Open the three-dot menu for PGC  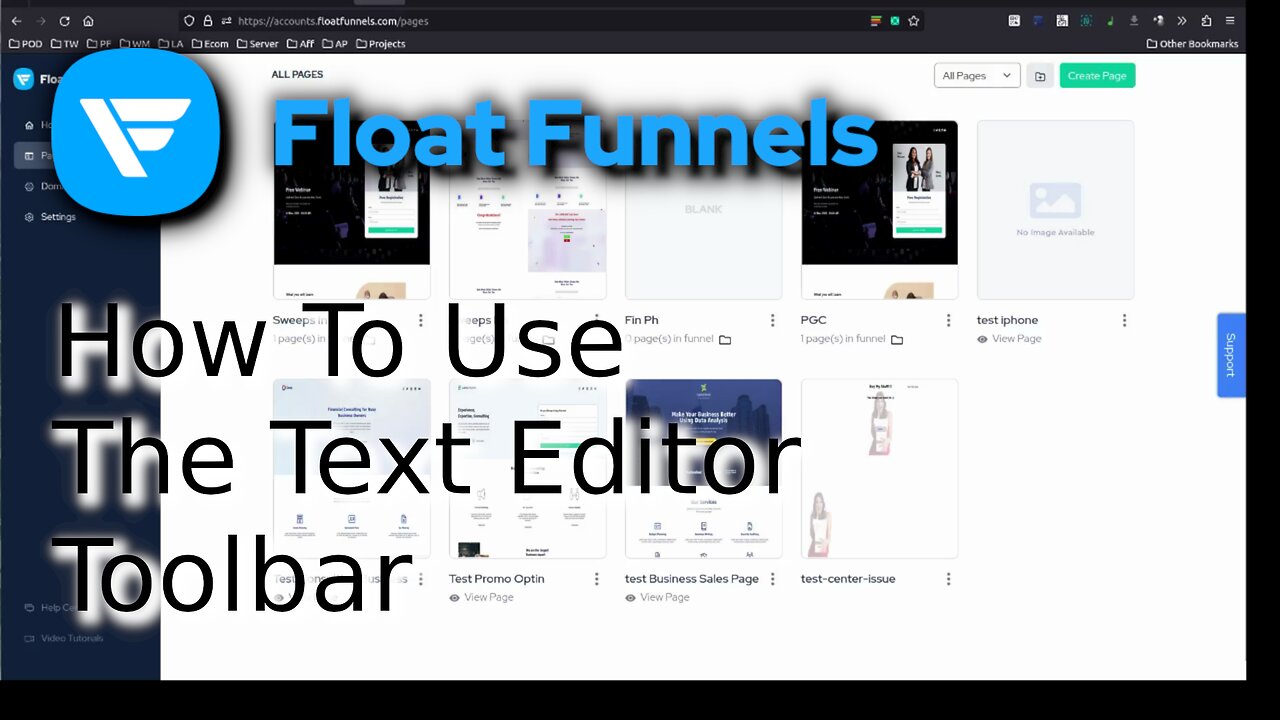point(949,320)
